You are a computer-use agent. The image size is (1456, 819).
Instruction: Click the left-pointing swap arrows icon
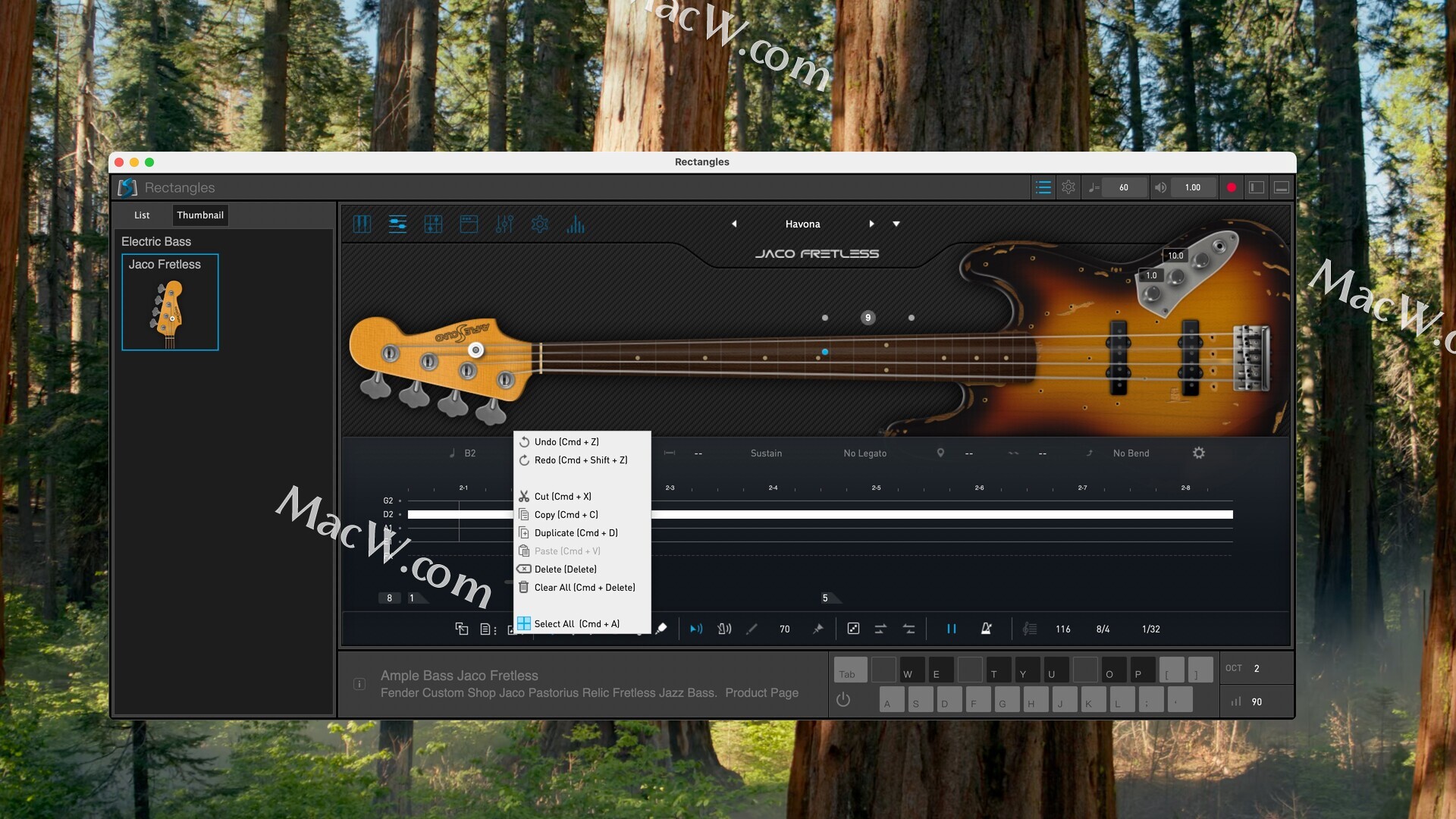point(908,629)
